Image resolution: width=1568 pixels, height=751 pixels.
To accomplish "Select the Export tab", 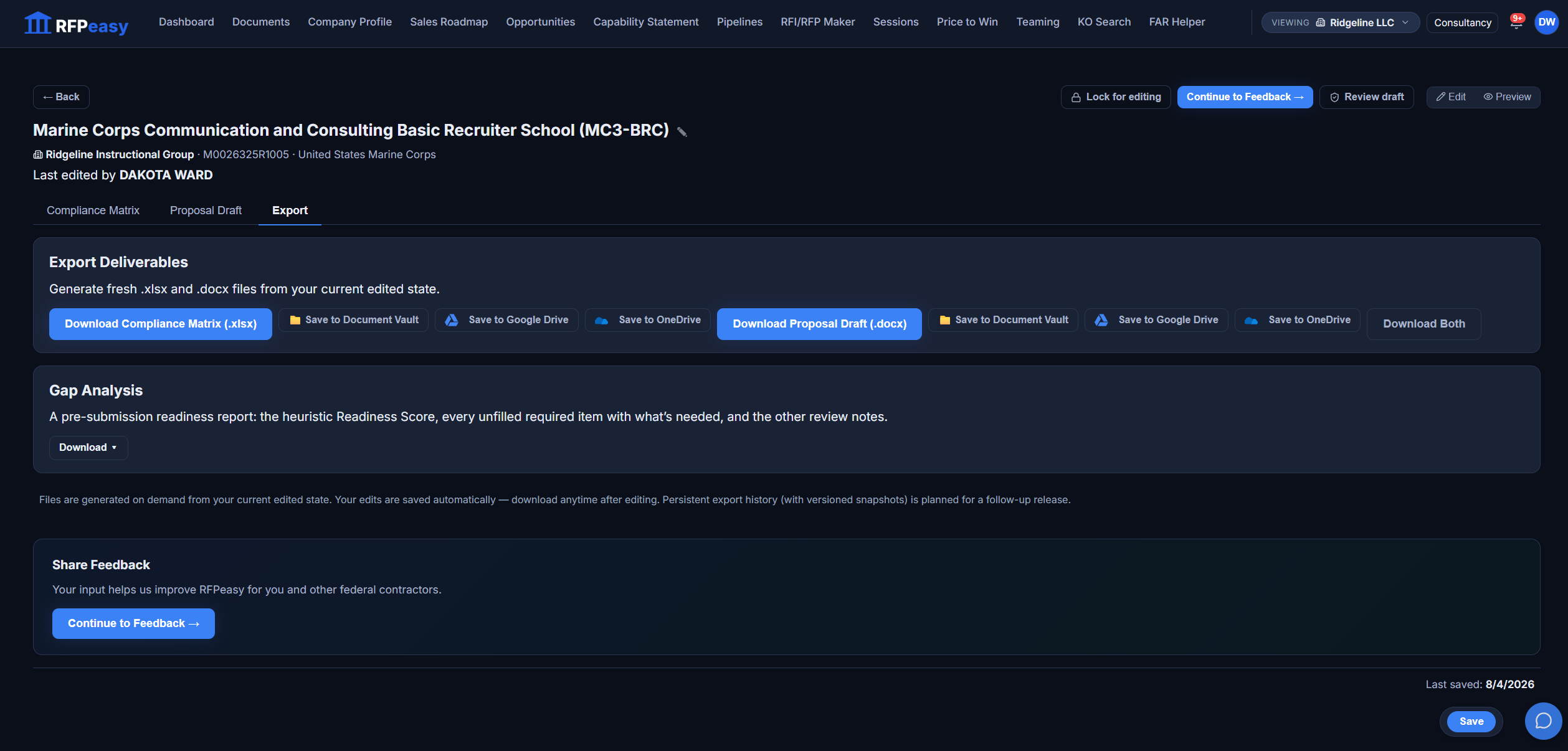I will point(290,210).
